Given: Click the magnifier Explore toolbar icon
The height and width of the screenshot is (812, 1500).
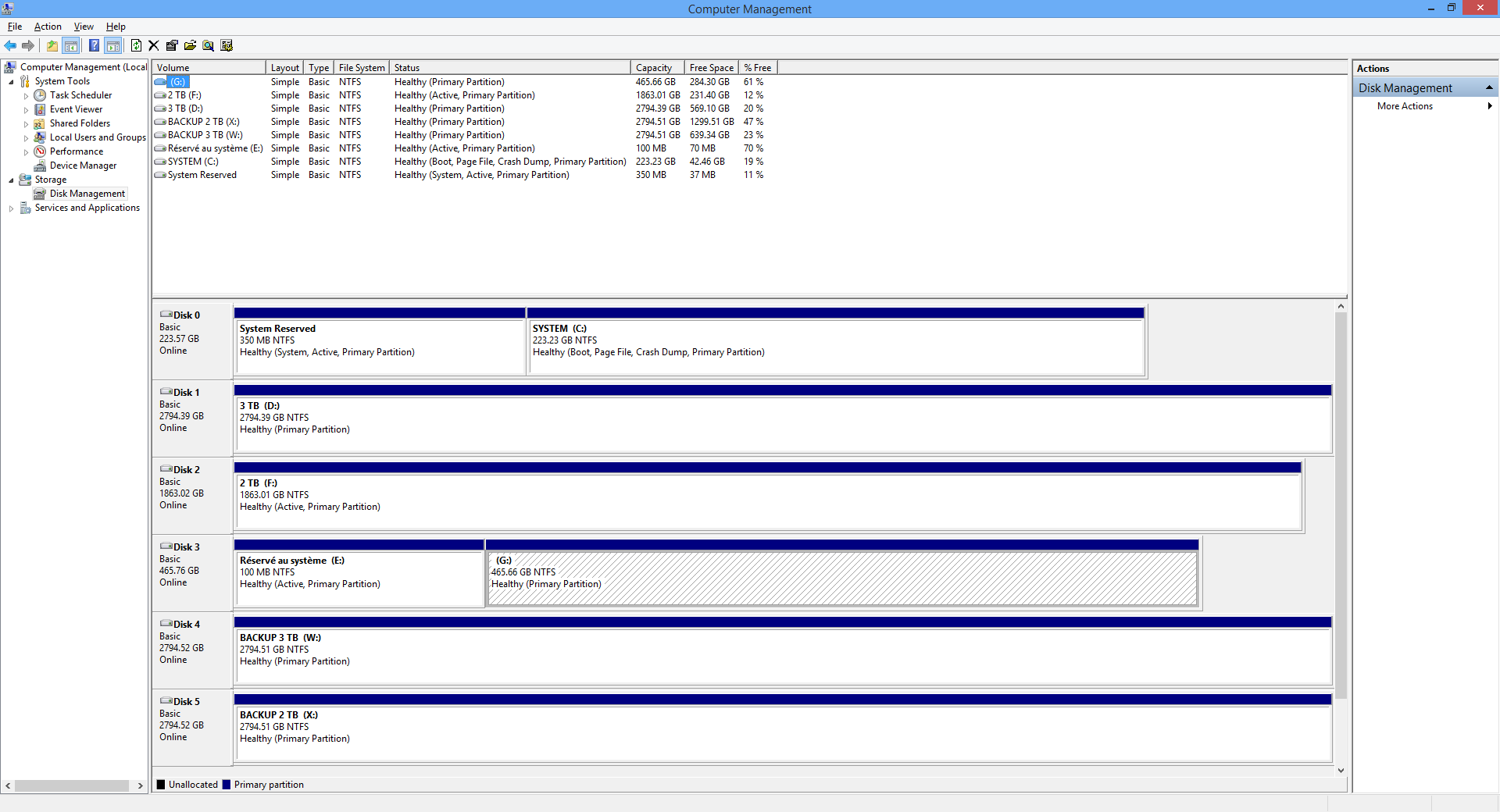Looking at the screenshot, I should 208,45.
